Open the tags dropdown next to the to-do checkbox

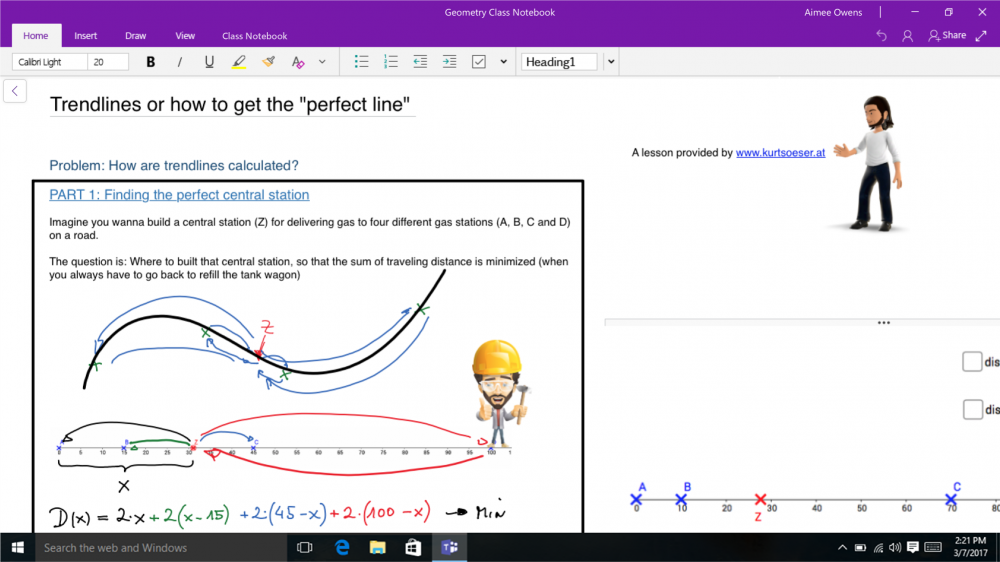click(x=503, y=62)
